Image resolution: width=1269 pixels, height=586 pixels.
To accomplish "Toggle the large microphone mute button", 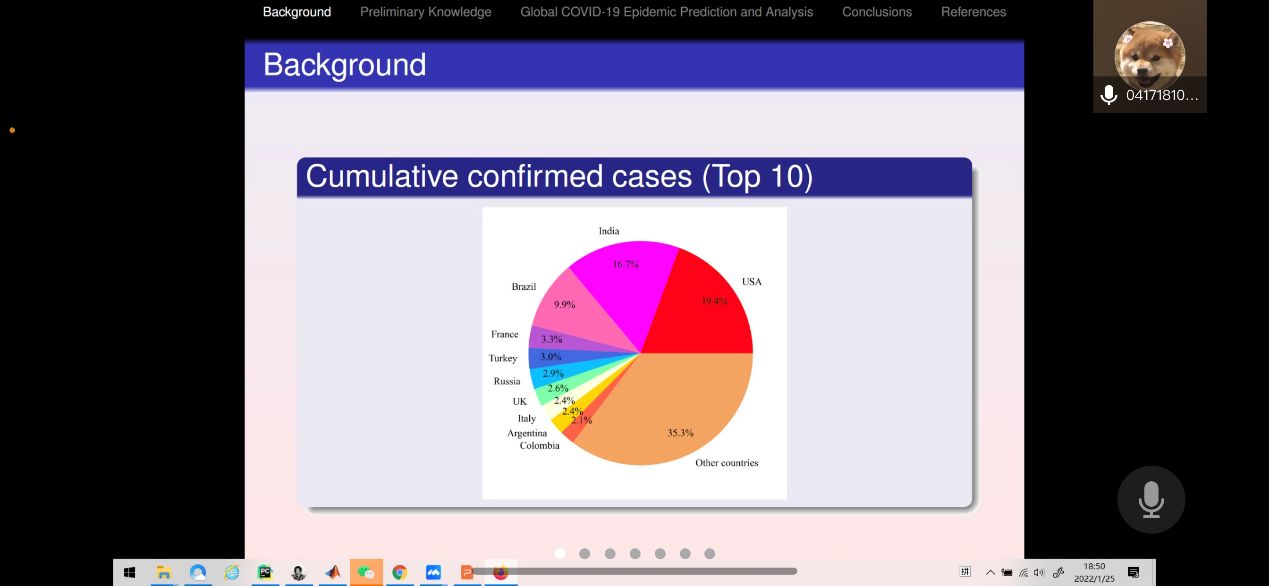I will pos(1151,499).
